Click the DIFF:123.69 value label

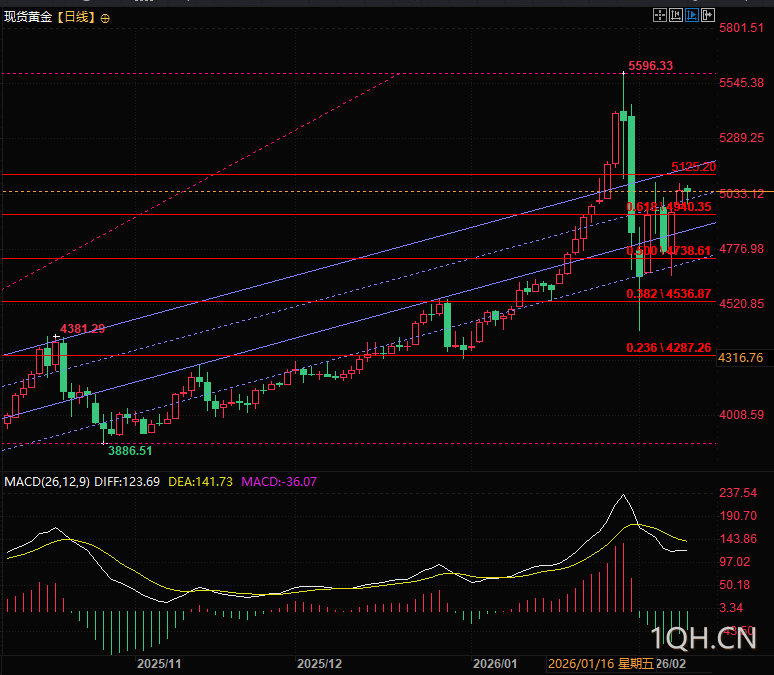(x=127, y=481)
